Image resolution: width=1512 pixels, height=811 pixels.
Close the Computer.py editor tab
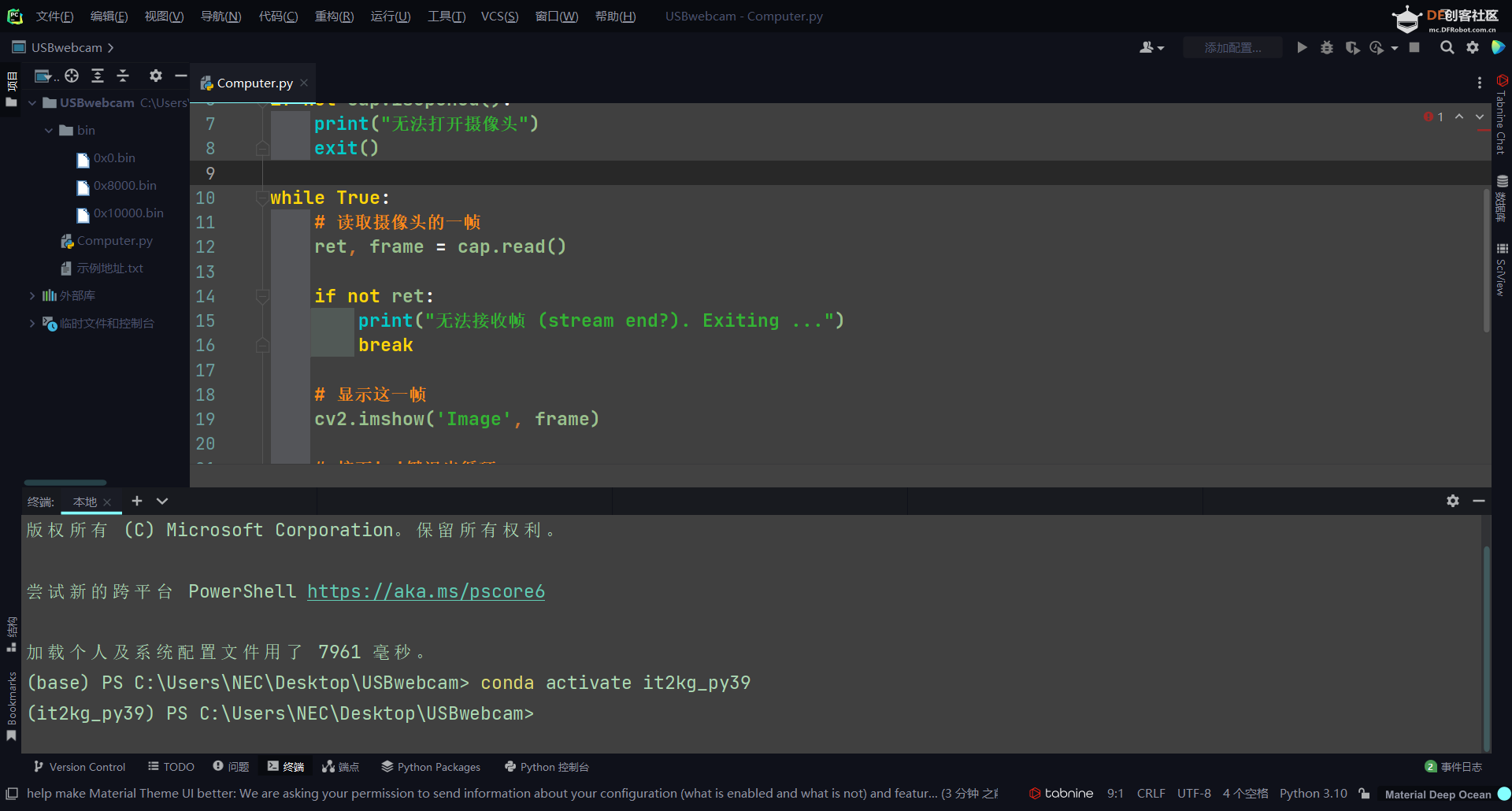[304, 83]
